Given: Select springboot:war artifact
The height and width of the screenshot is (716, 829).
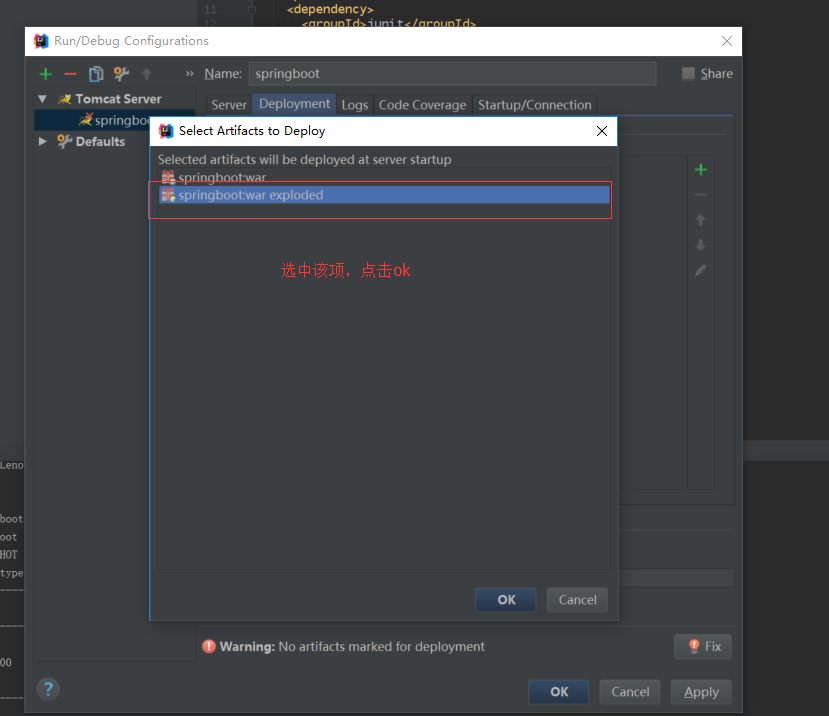Looking at the screenshot, I should 385,177.
